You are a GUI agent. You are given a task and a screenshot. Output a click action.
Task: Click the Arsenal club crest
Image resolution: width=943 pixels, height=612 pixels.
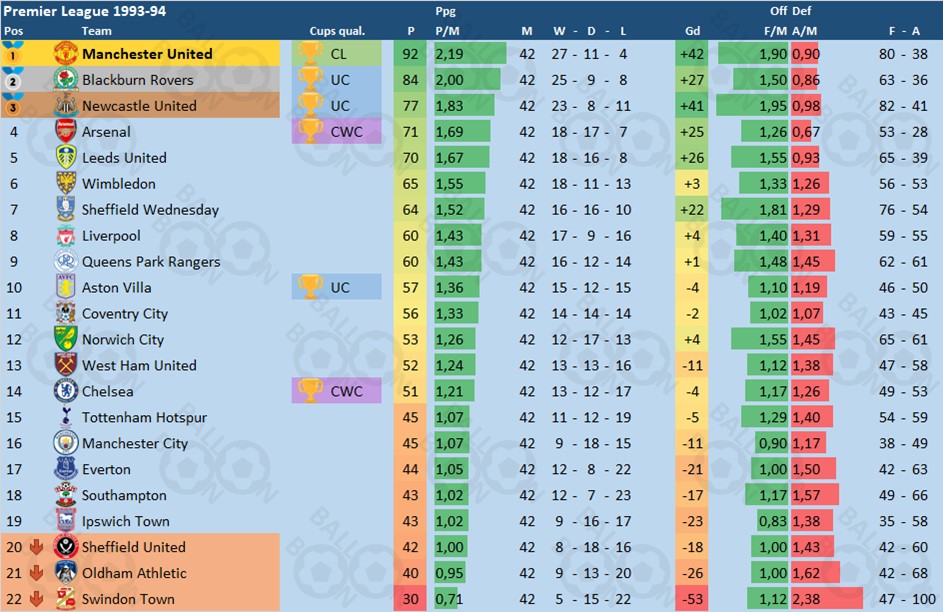[66, 131]
